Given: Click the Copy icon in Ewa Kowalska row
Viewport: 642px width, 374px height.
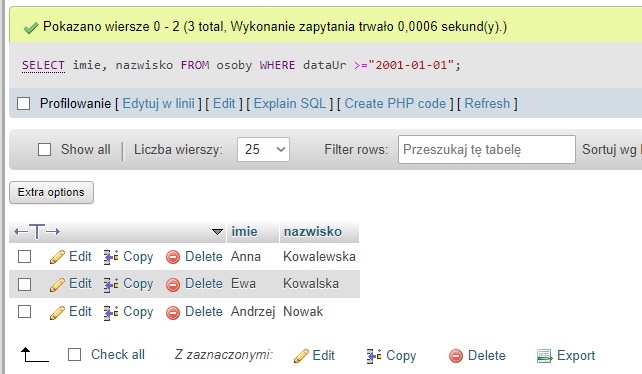Looking at the screenshot, I should (111, 284).
